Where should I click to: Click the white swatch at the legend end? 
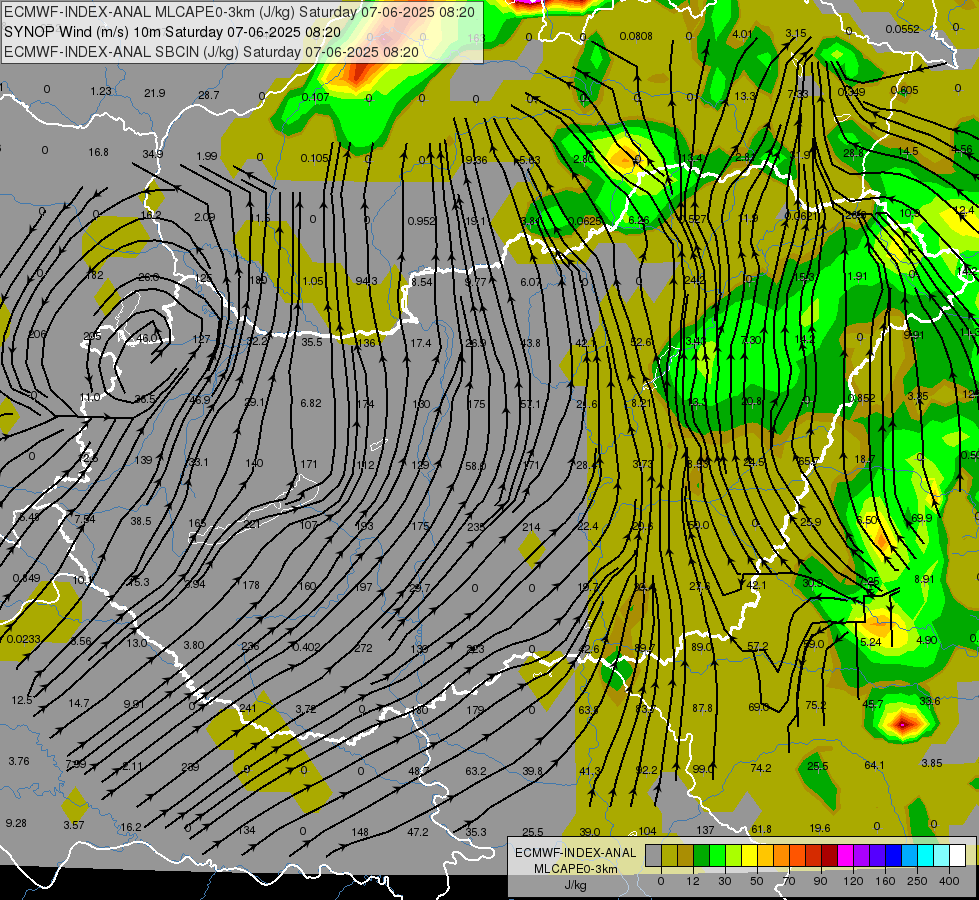[957, 855]
